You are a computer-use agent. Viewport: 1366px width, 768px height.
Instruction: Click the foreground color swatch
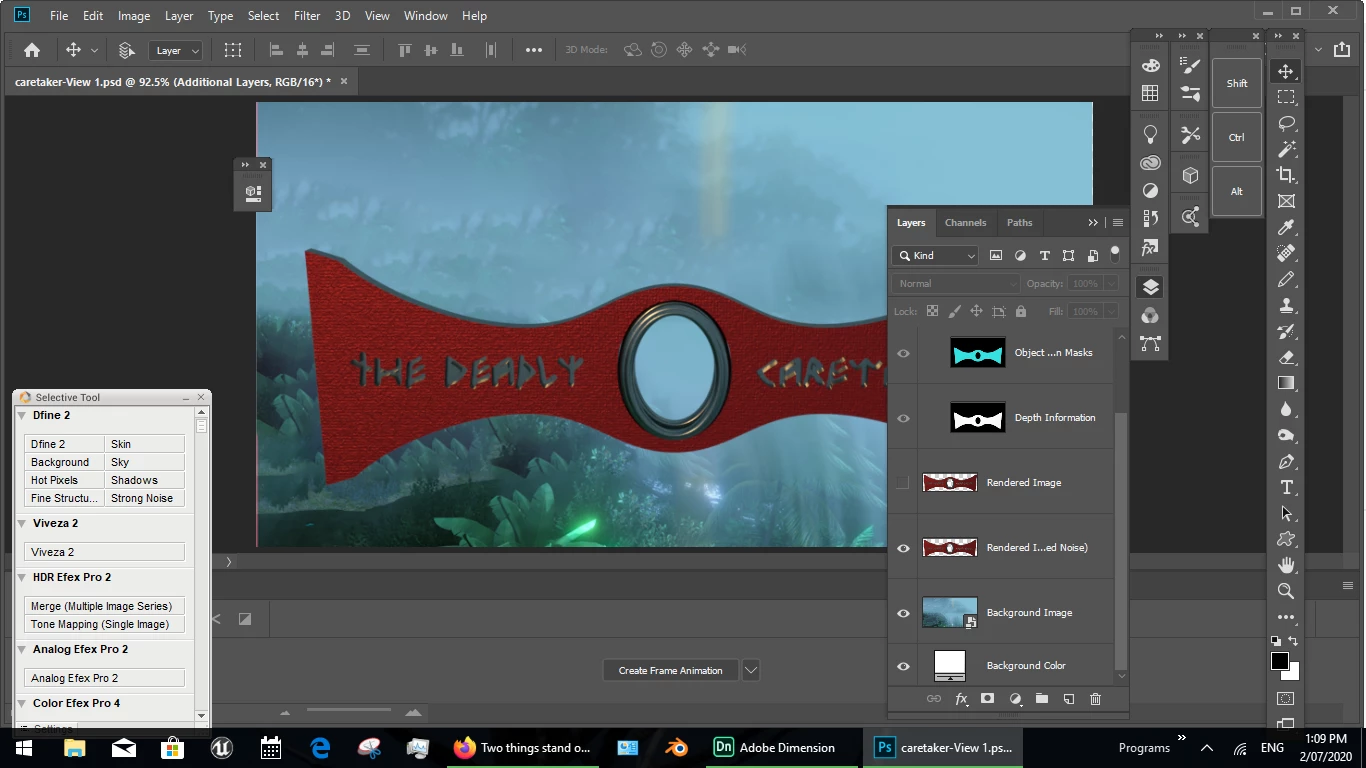pyautogui.click(x=1279, y=661)
